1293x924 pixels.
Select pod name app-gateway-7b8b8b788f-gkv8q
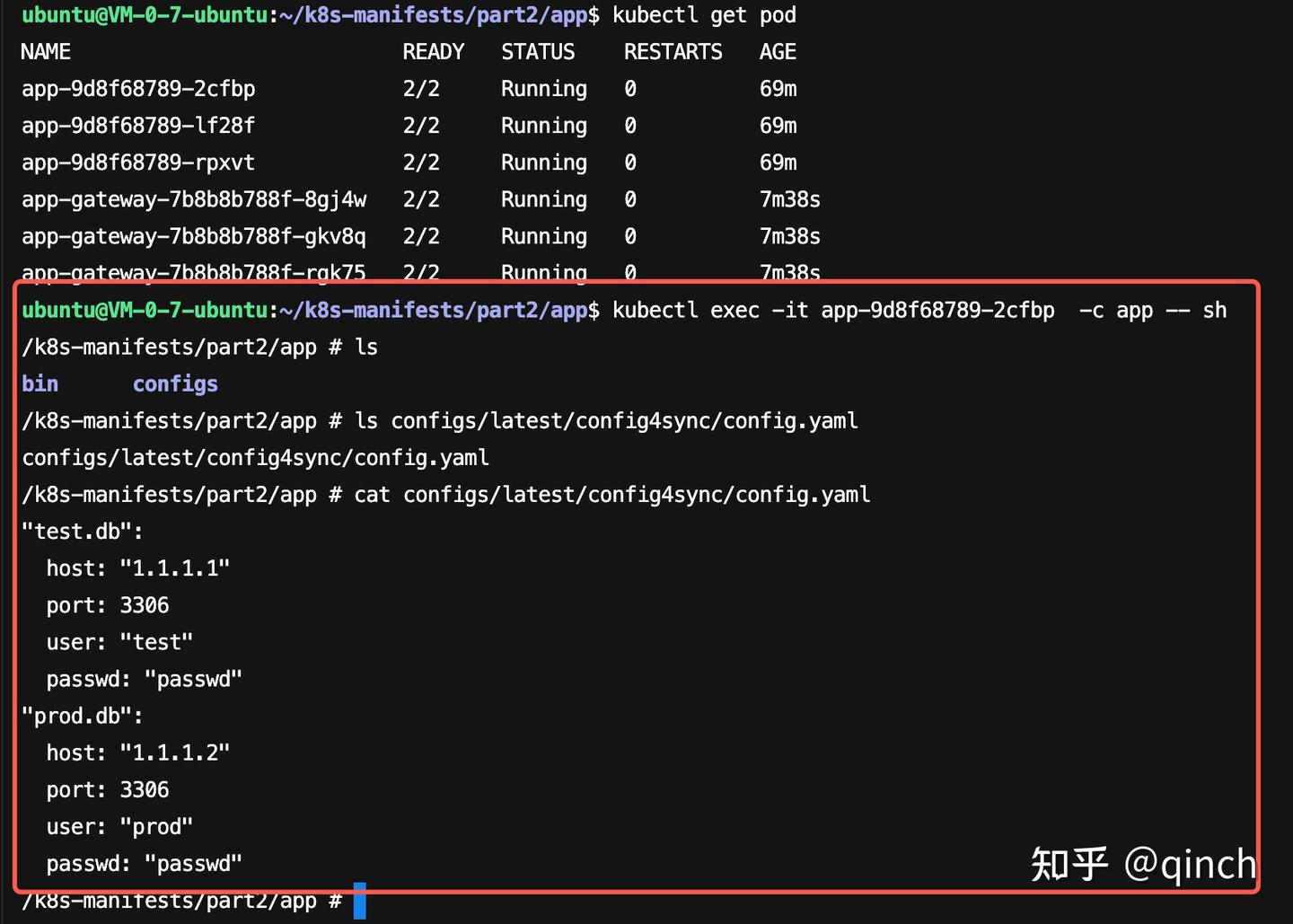tap(194, 236)
